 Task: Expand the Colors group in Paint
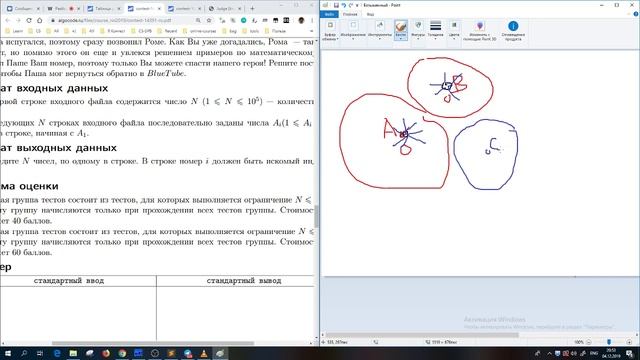coord(454,31)
